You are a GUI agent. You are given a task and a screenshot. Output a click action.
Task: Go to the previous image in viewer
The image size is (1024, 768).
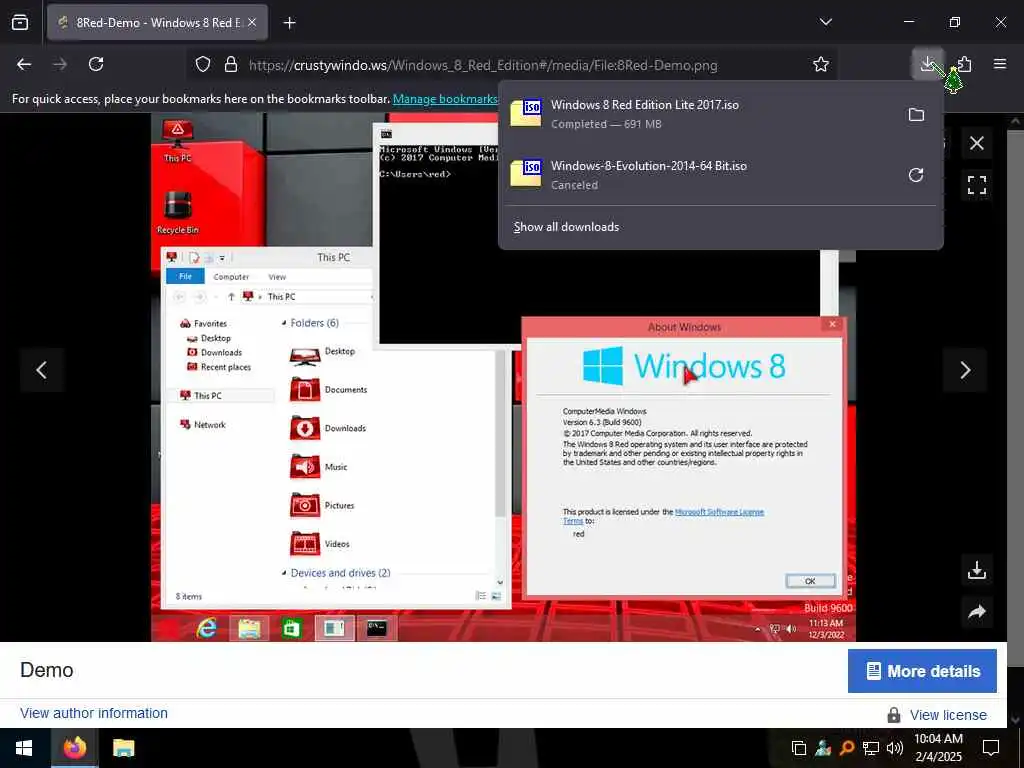[42, 370]
